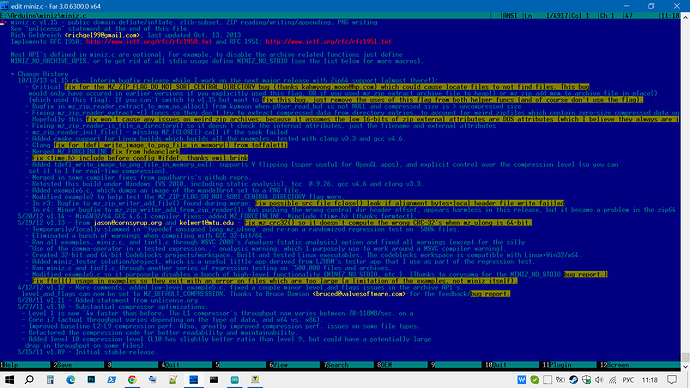Screen dimensions: 690x388
Task: Open Google Chrome from the taskbar
Action: (132, 380)
